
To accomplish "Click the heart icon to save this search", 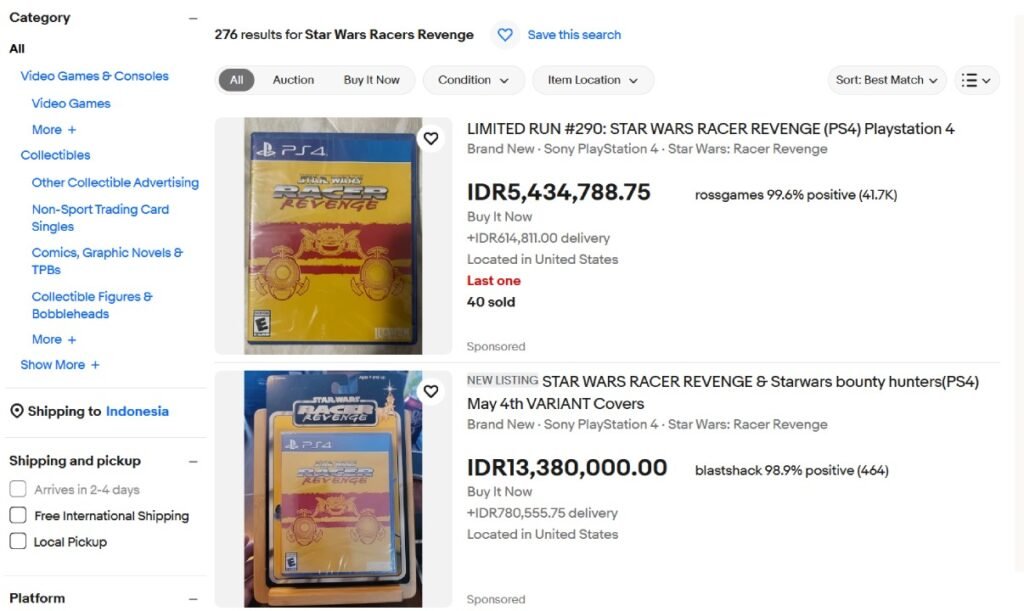I will tap(505, 35).
